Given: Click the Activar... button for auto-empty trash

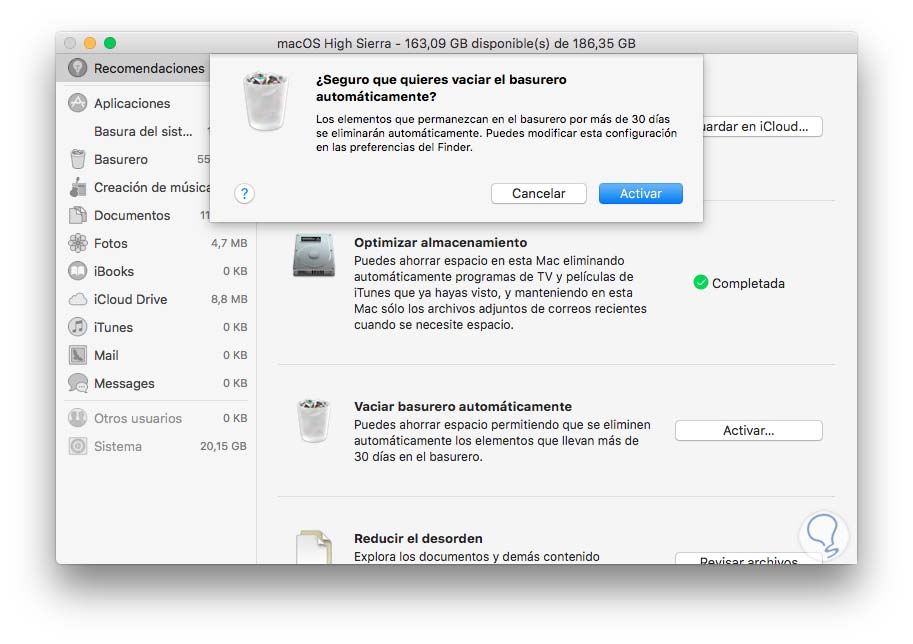Looking at the screenshot, I should point(749,430).
